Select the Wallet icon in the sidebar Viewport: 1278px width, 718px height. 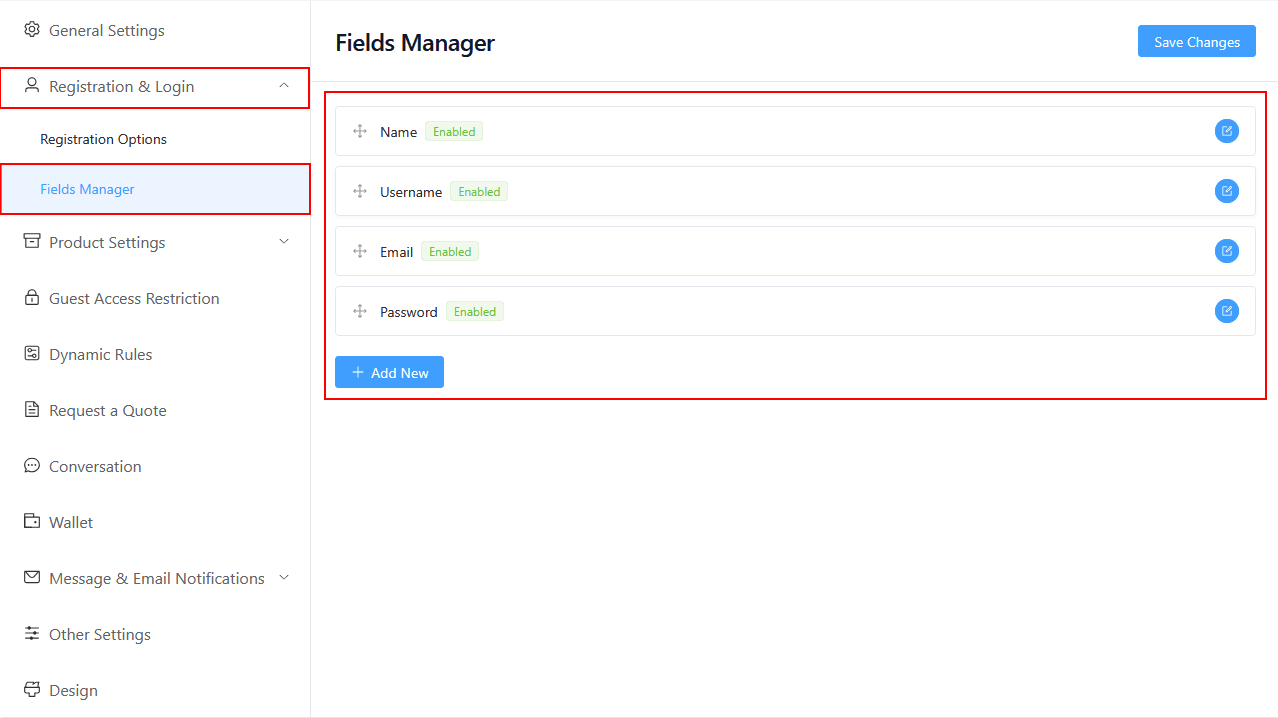31,521
